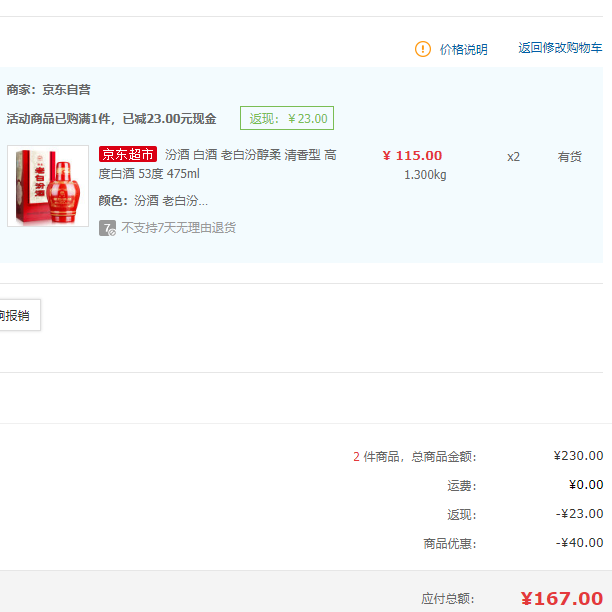This screenshot has height=612, width=612.
Task: Click the 2 件商品，总商品金额： label
Action: [415, 456]
